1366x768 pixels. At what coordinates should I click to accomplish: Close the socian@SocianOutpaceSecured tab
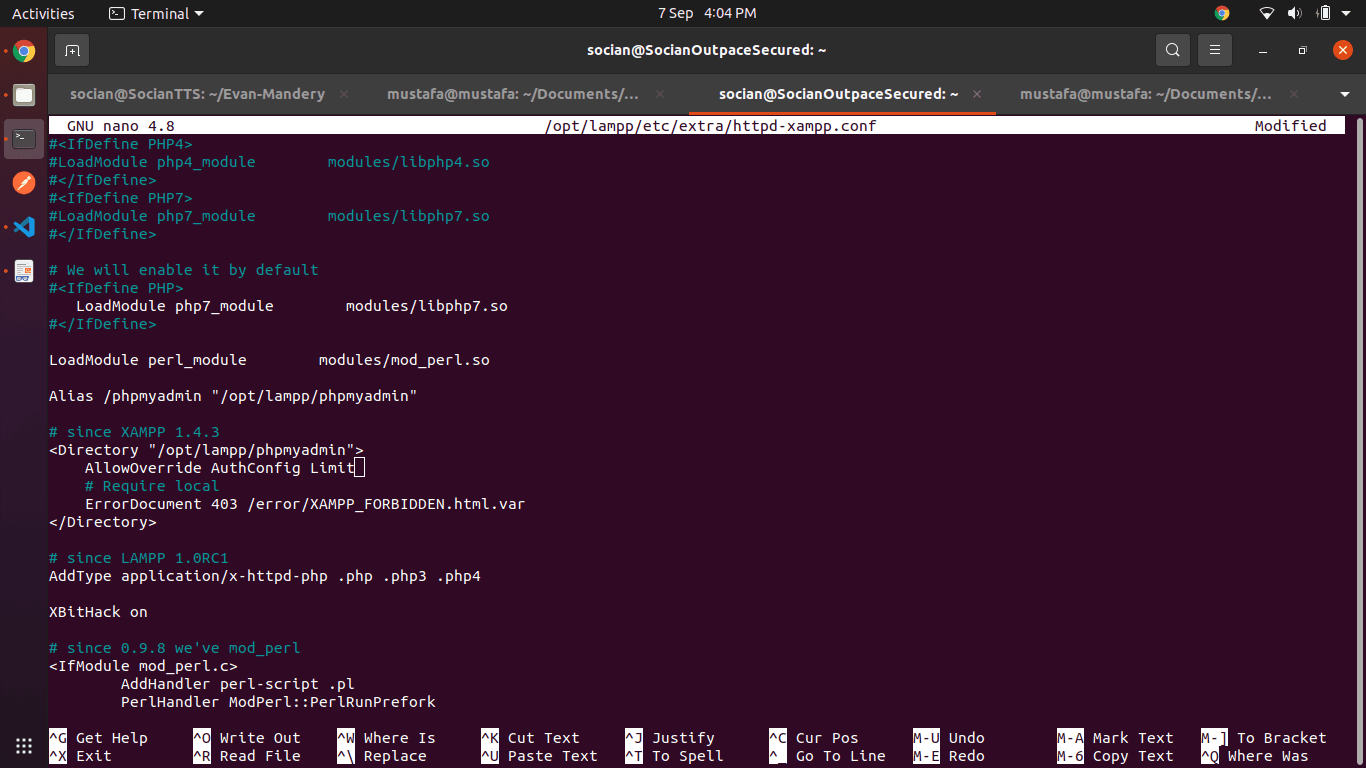click(x=977, y=94)
